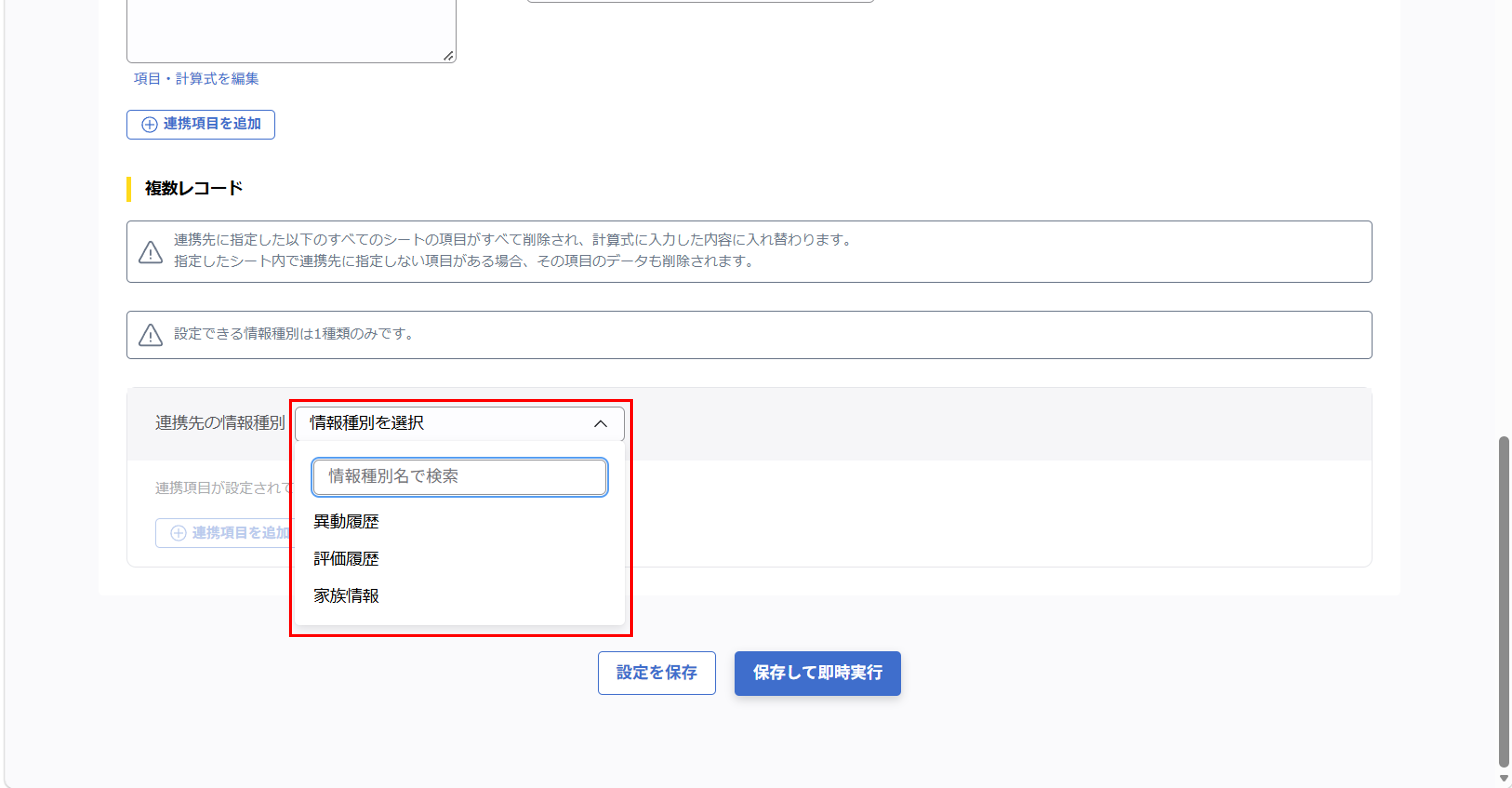Click the 設定を保存 button
Viewport: 1512px width, 788px height.
coord(656,673)
